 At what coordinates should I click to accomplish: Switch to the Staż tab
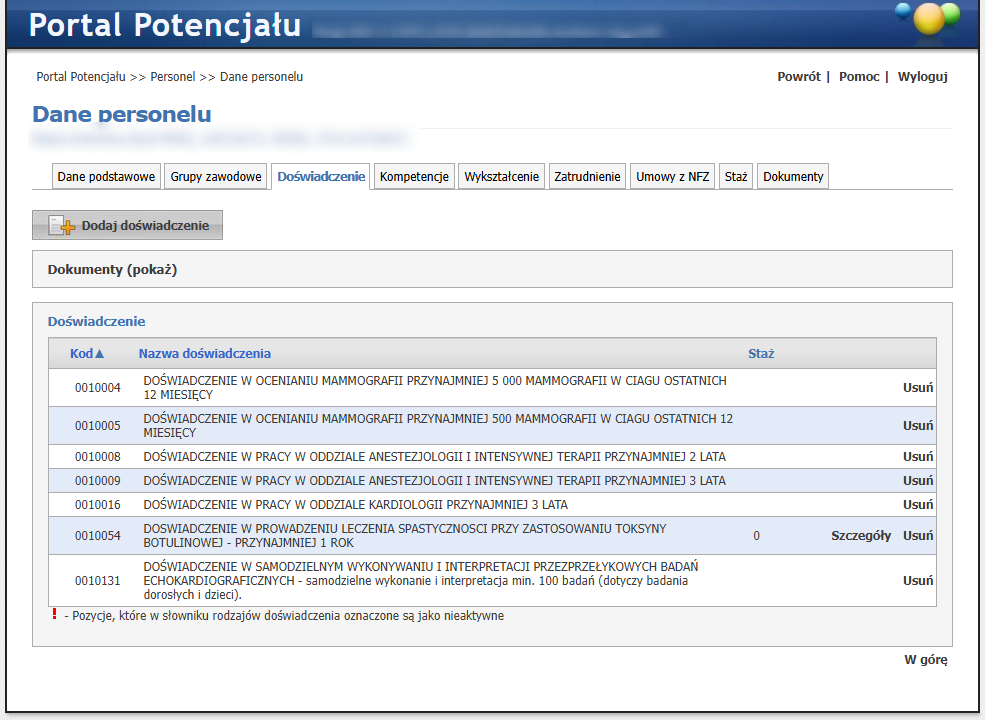click(x=736, y=177)
